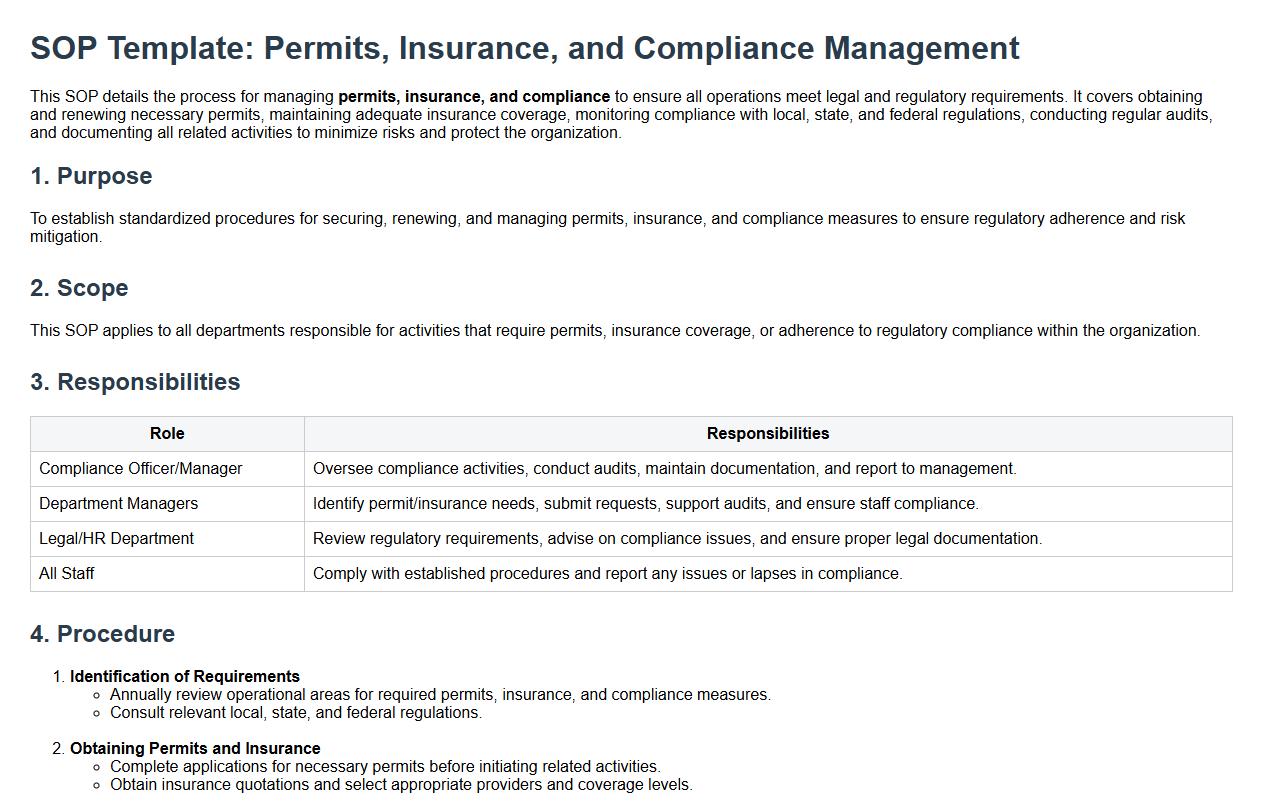This screenshot has width=1263, height=807.
Task: Click the 'Obtain insurance quotations' bullet
Action: [401, 785]
